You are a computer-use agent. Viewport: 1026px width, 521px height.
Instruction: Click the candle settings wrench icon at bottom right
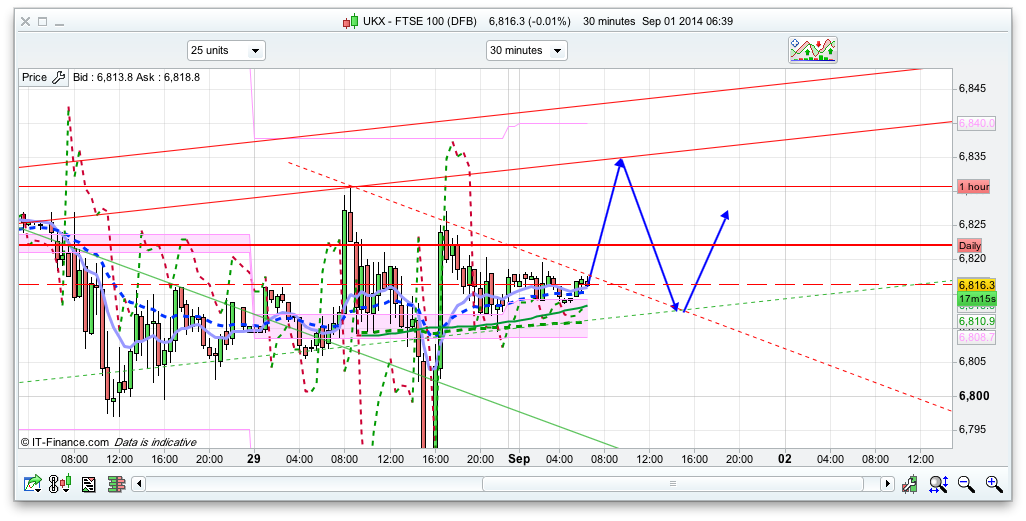pyautogui.click(x=908, y=484)
